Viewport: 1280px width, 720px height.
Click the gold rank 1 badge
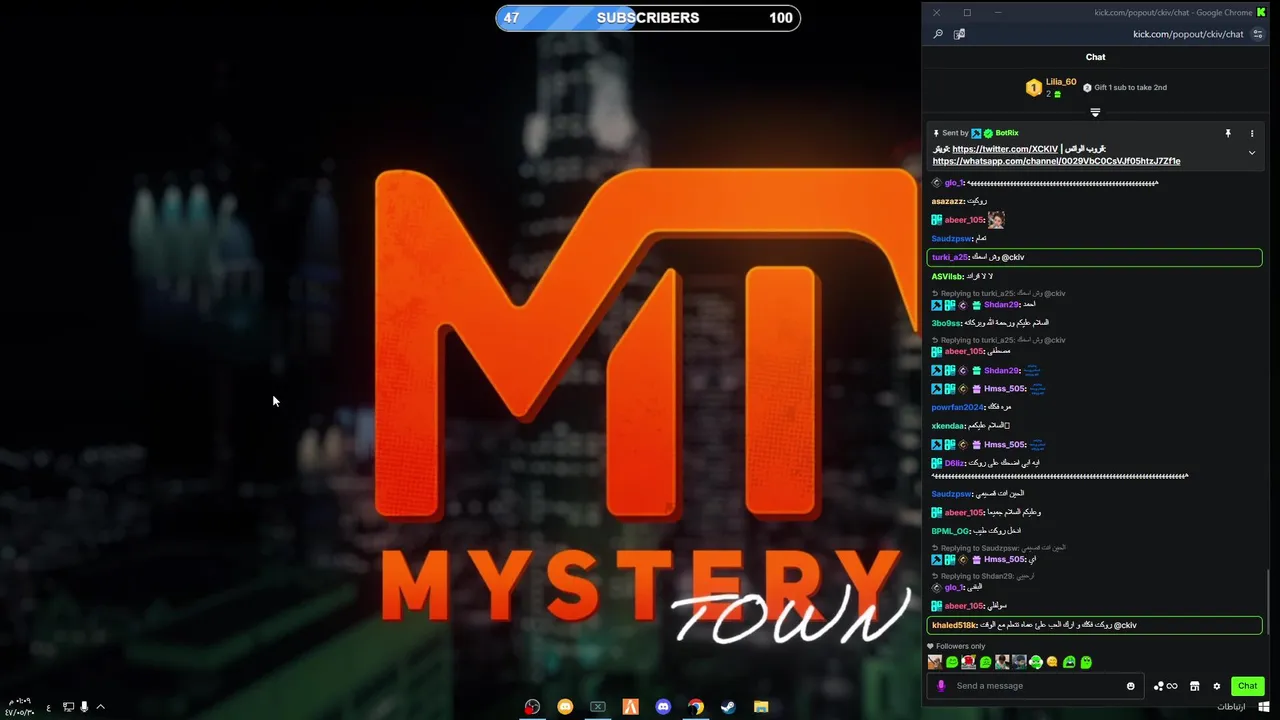point(1034,88)
